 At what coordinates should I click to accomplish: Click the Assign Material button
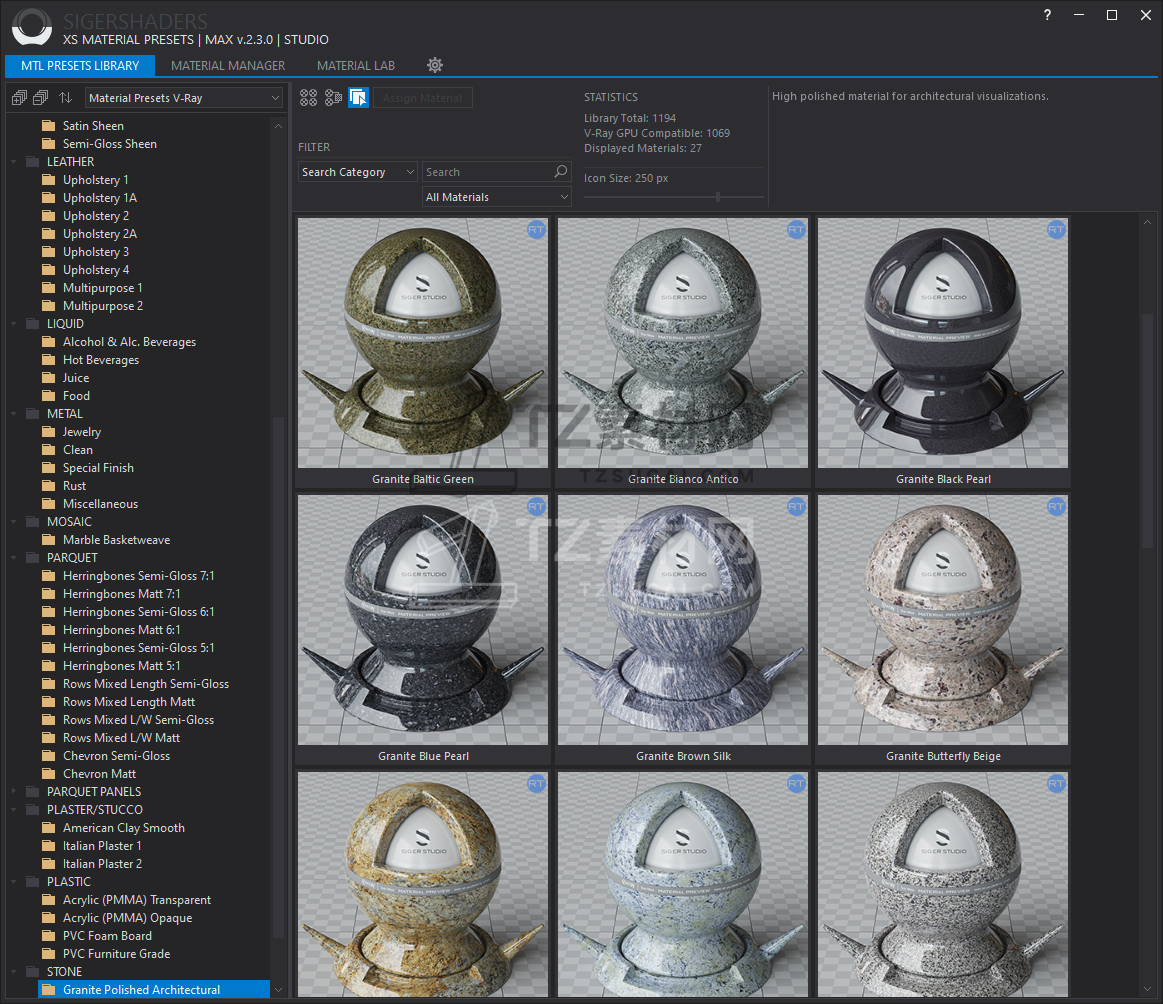point(423,98)
